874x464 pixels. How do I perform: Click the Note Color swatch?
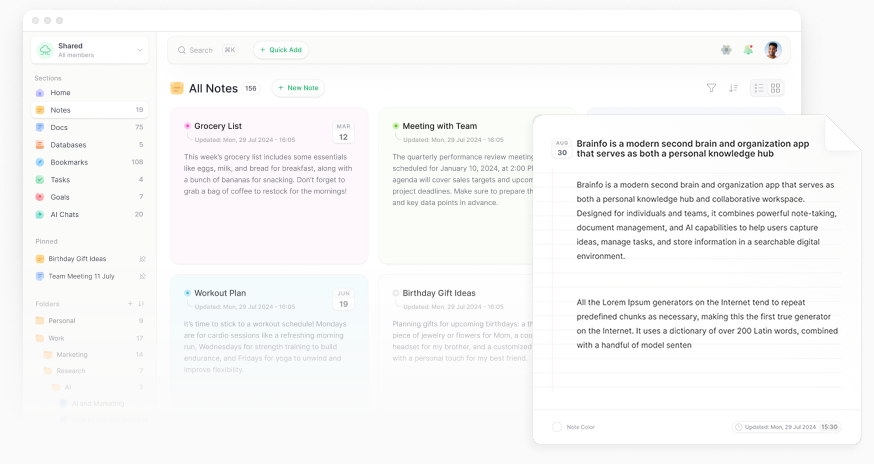click(557, 427)
